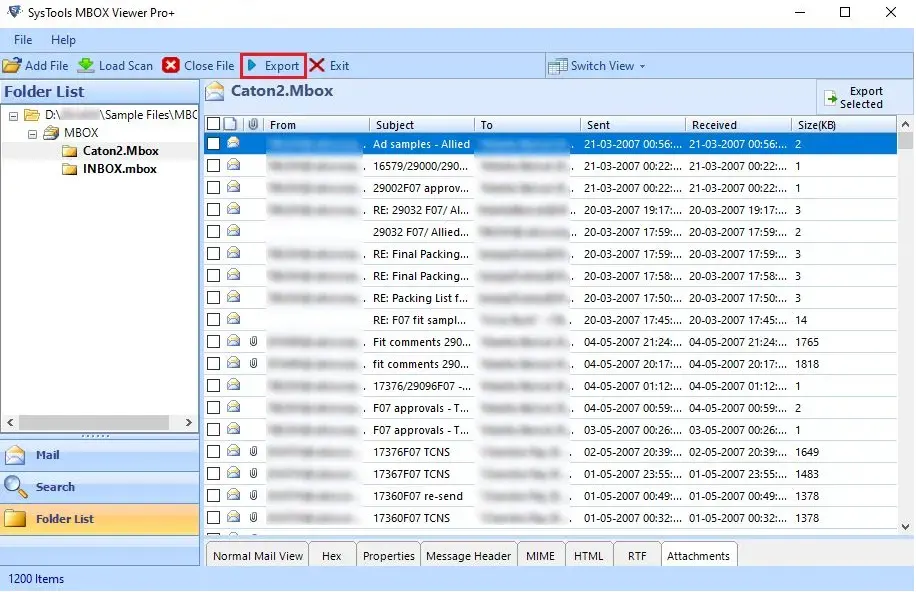The width and height of the screenshot is (916, 592).
Task: Click the attachment column header icon
Action: (253, 124)
